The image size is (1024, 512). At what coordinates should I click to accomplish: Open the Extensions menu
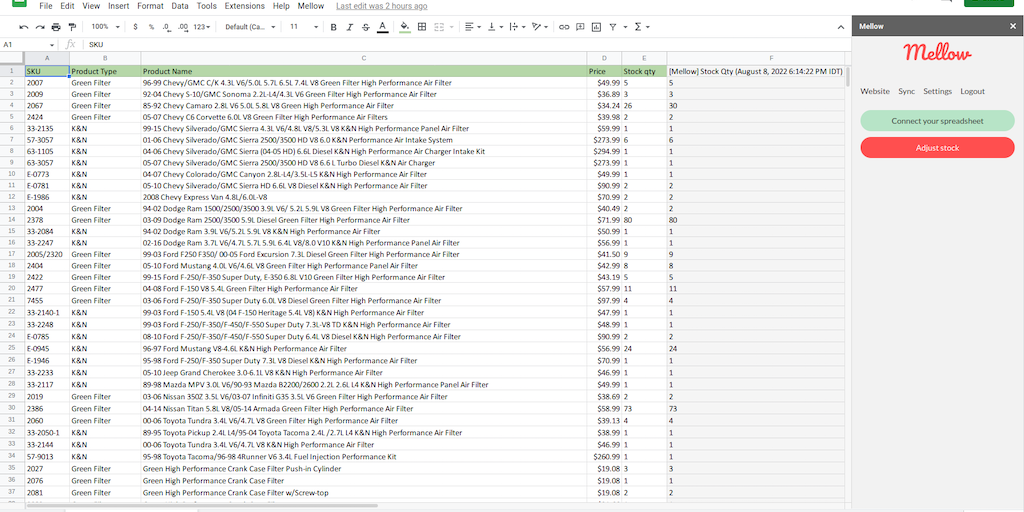(x=244, y=6)
